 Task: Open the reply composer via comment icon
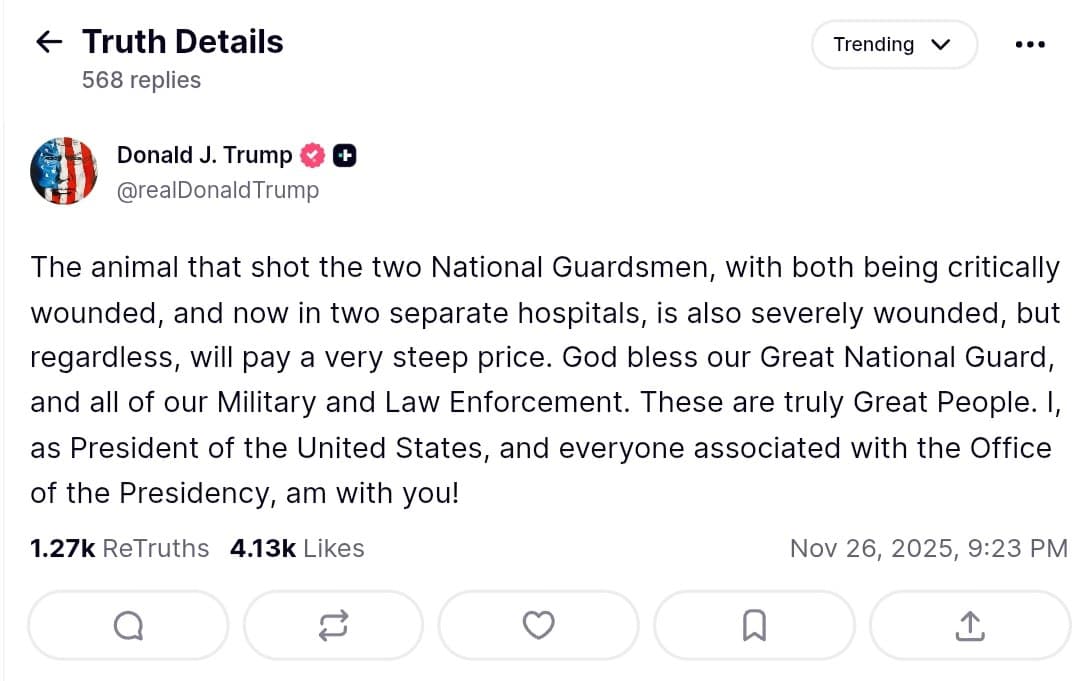pyautogui.click(x=127, y=625)
